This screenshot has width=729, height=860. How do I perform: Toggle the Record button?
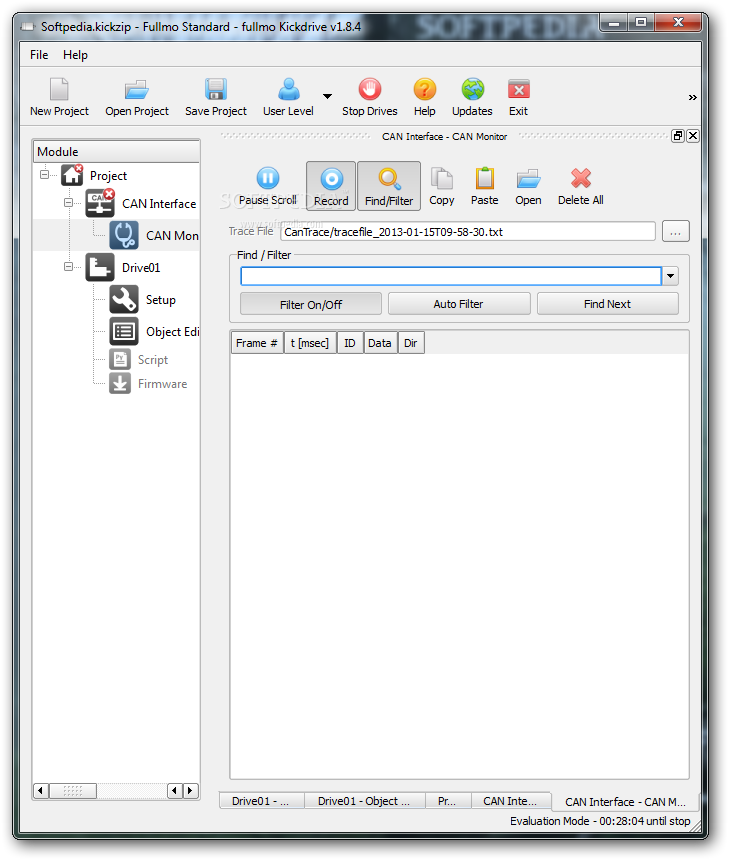pyautogui.click(x=331, y=186)
